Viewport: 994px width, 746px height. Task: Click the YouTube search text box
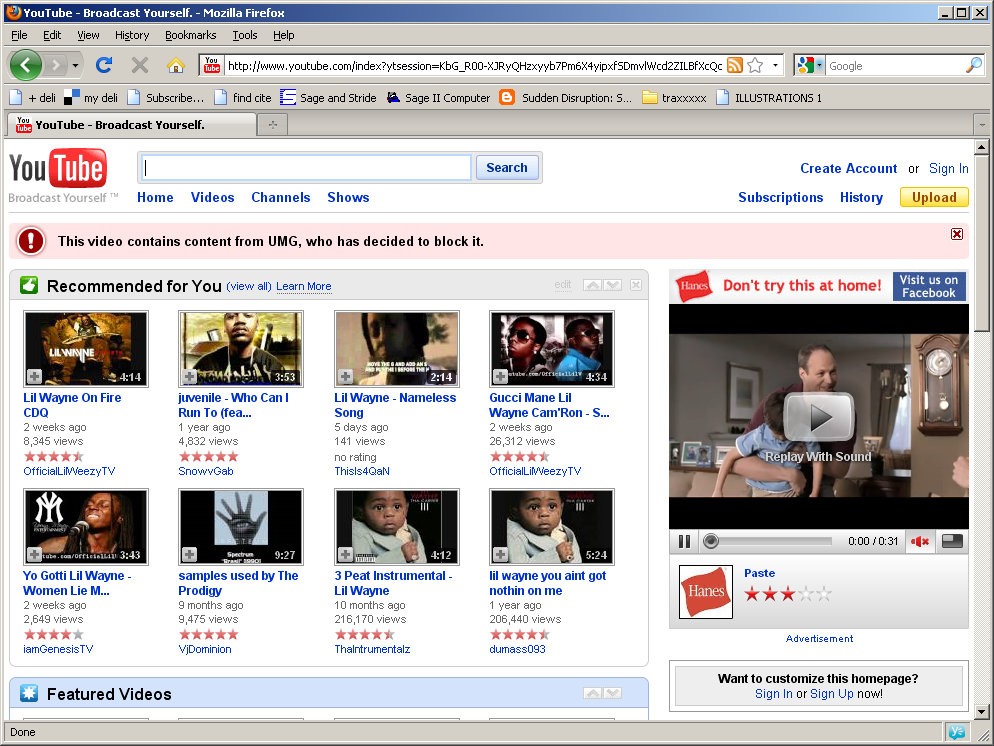(x=306, y=167)
